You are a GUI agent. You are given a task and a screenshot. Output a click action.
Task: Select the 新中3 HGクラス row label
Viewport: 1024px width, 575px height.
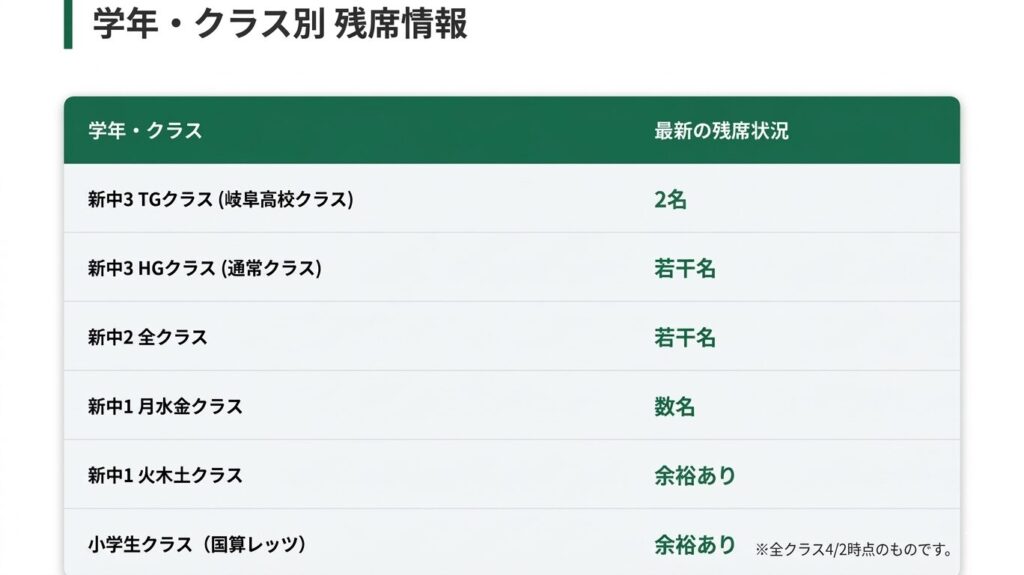click(151, 268)
